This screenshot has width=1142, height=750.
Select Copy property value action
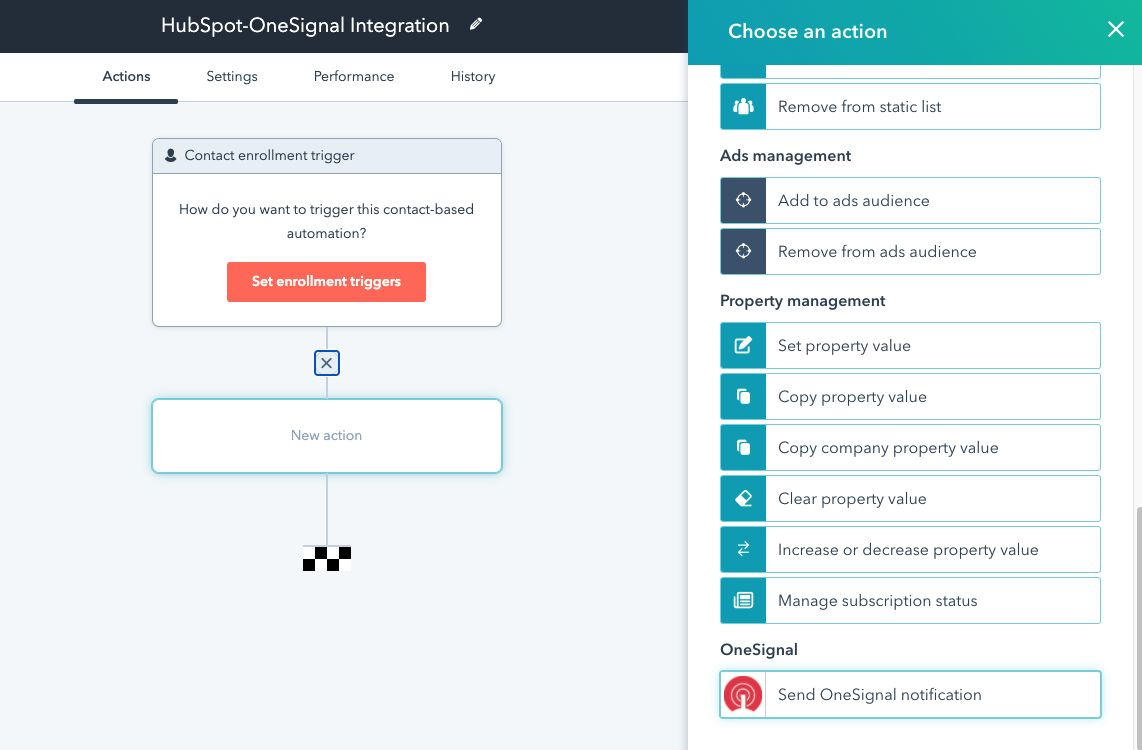coord(910,396)
